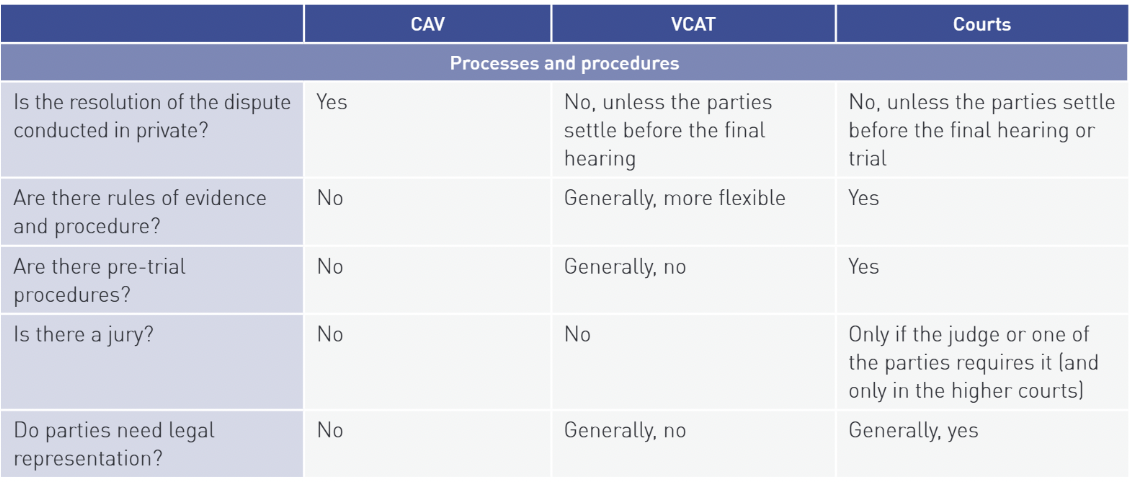Screen dimensions: 1130x482
Task: Click the 'Is there a jury?' row label
Action: [84, 334]
